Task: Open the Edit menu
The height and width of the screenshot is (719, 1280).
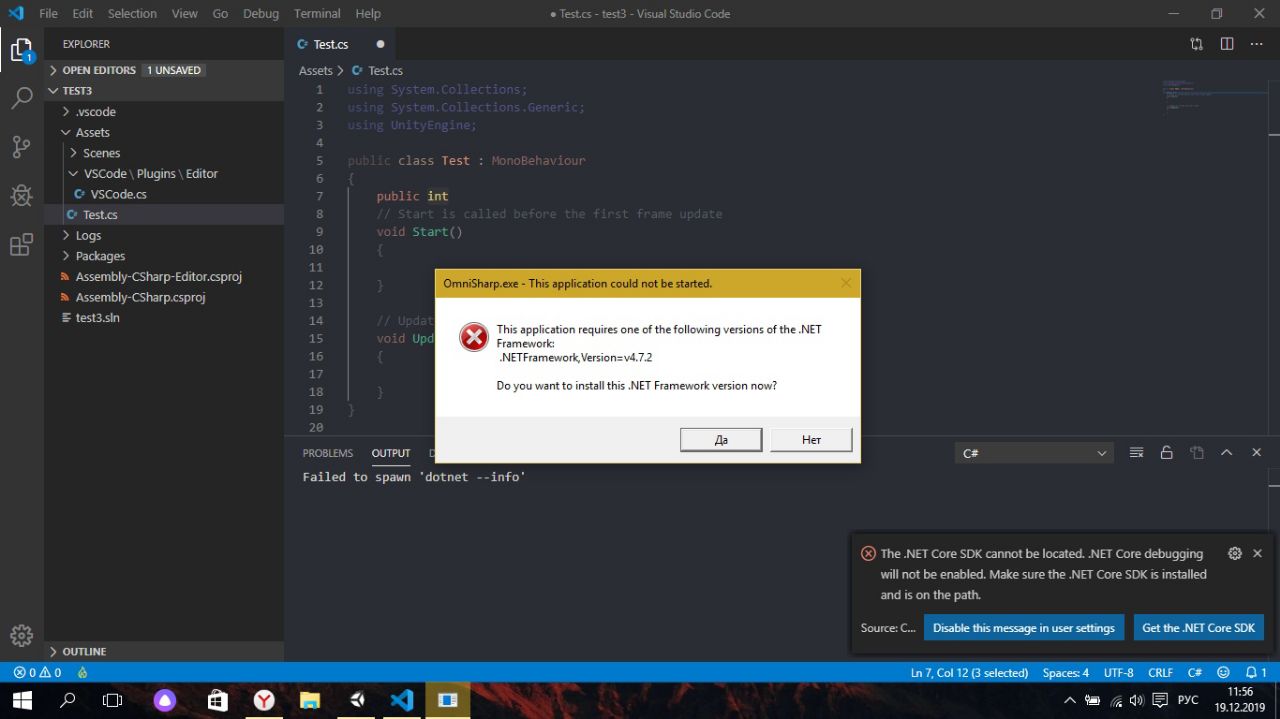Action: (x=82, y=14)
